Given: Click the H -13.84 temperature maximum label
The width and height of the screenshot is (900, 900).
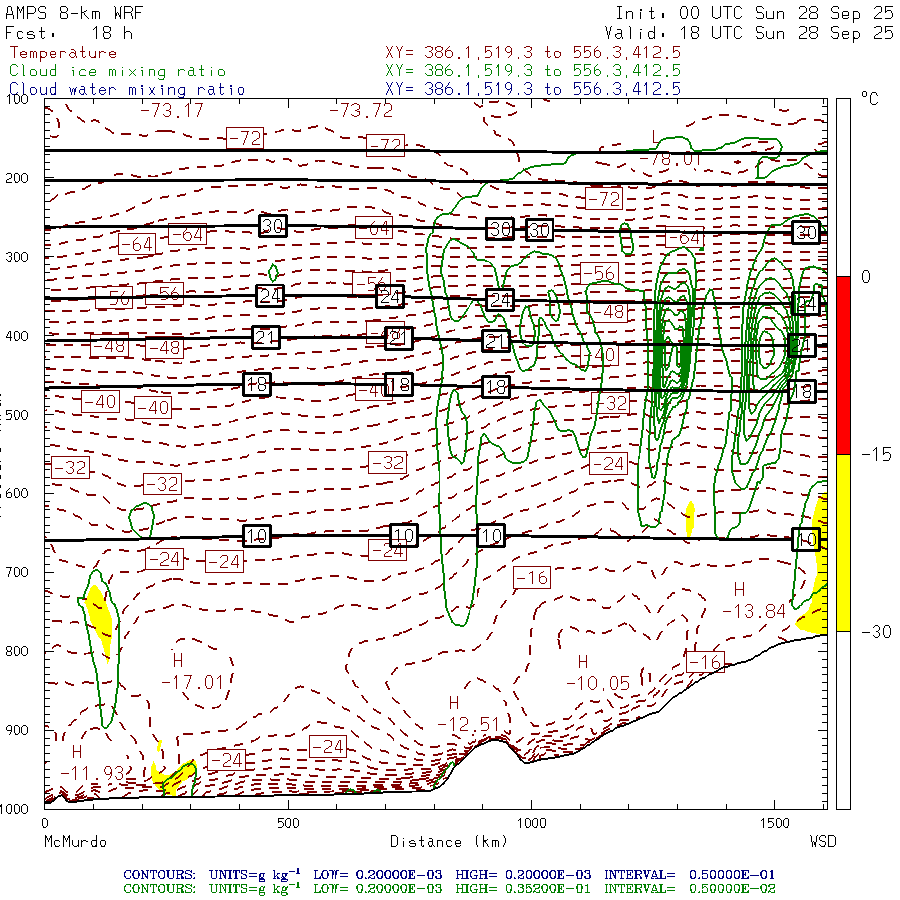Looking at the screenshot, I should tap(753, 600).
